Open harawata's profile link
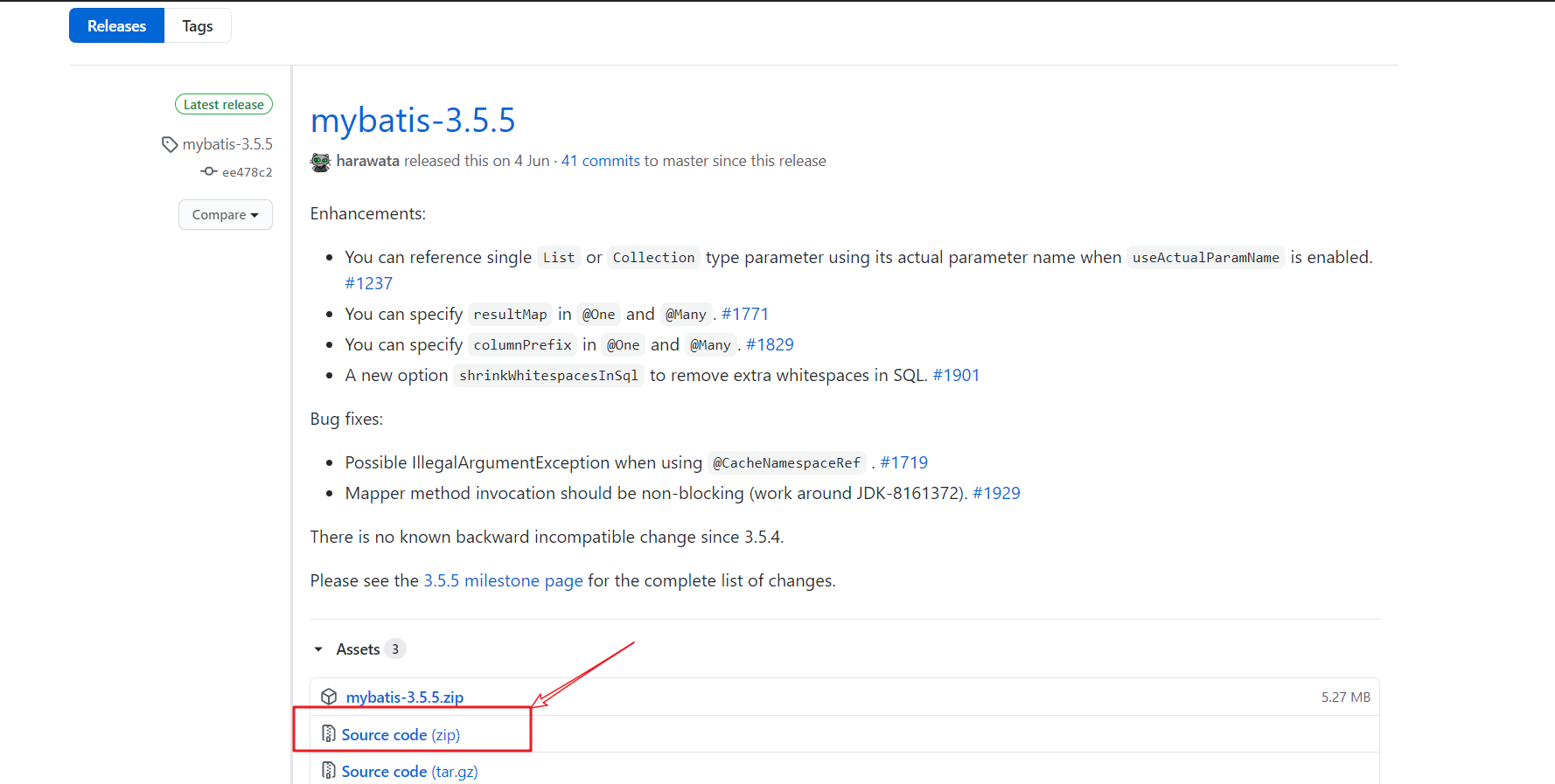 point(367,161)
